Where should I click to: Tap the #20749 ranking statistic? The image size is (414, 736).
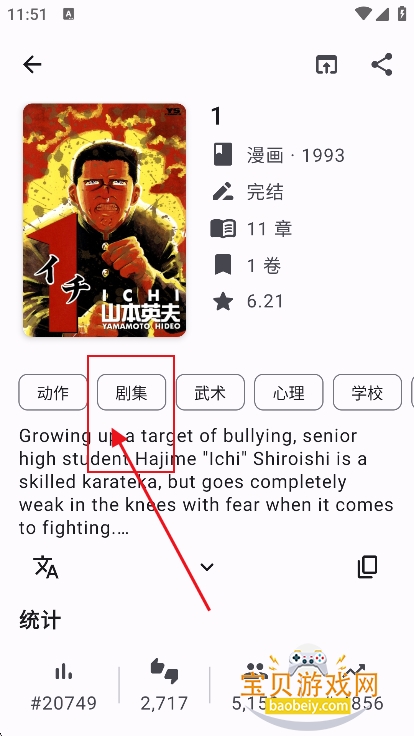63,703
